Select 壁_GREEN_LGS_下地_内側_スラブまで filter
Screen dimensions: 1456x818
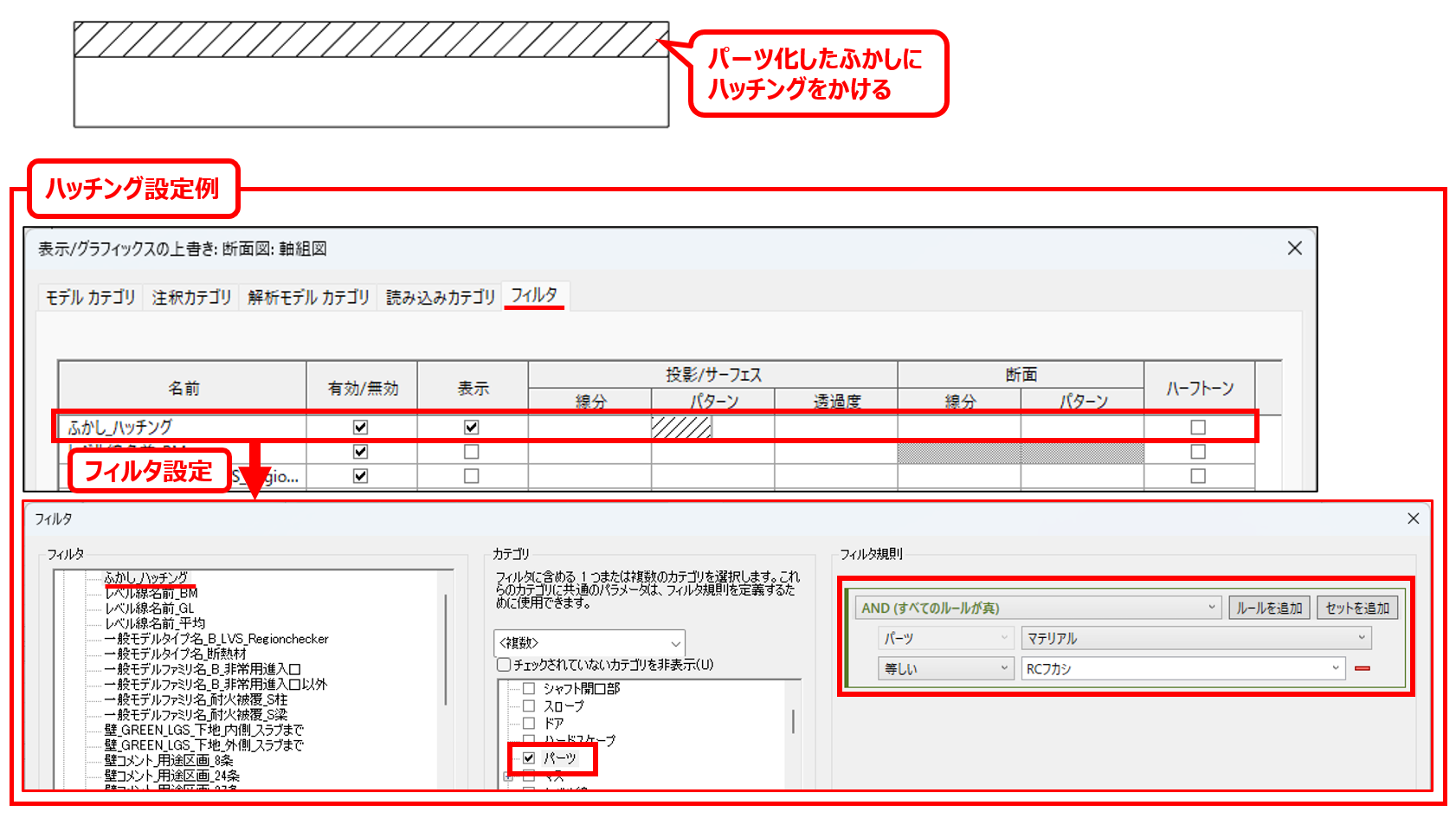coord(203,730)
